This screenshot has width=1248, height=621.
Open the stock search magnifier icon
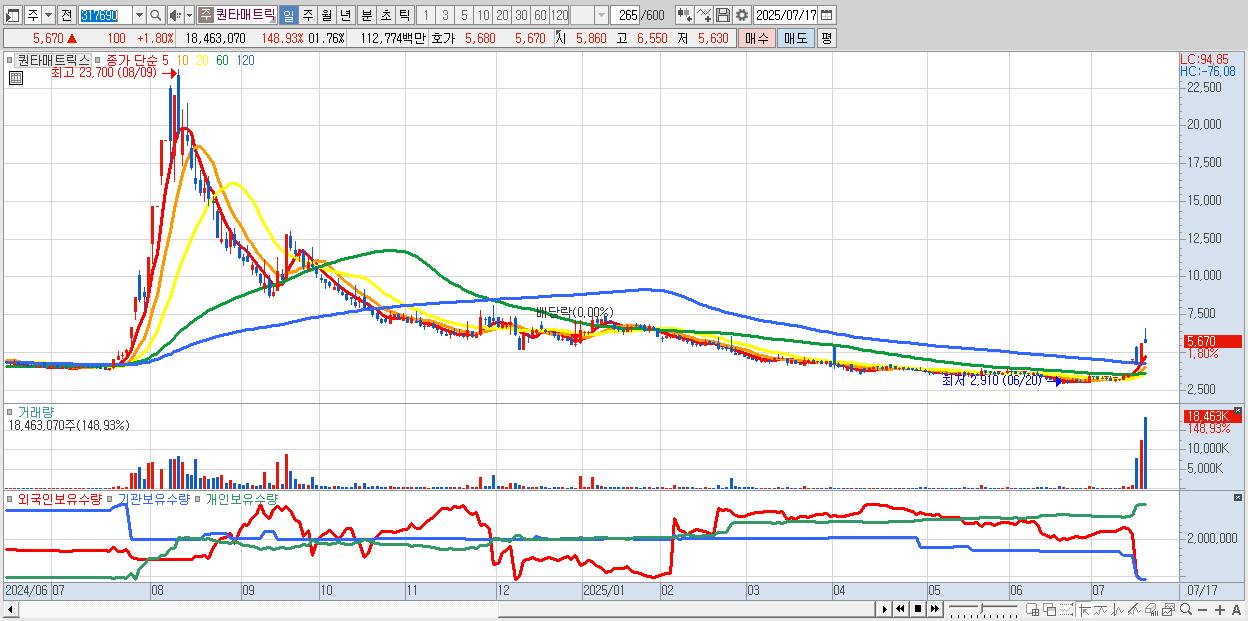pos(156,16)
